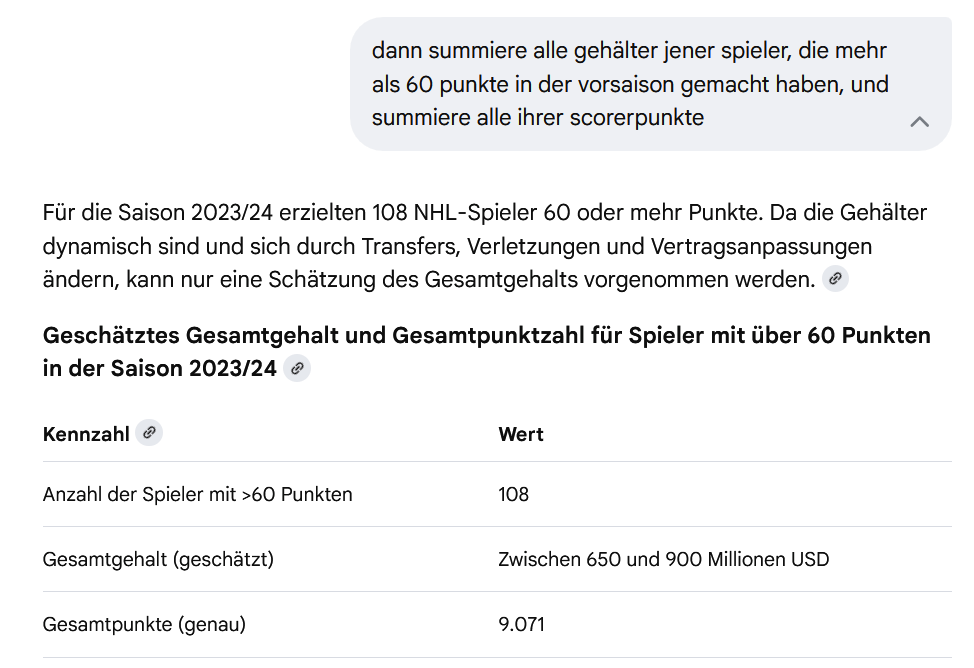Open the source link icon beside the bold heading
974x668 pixels.
[296, 369]
